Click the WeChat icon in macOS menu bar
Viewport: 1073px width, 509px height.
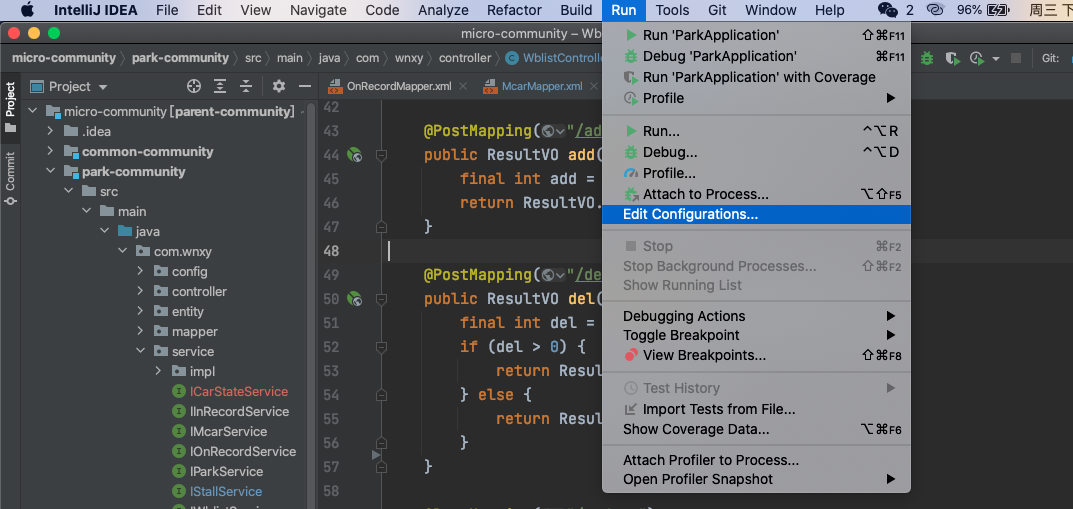pos(888,10)
